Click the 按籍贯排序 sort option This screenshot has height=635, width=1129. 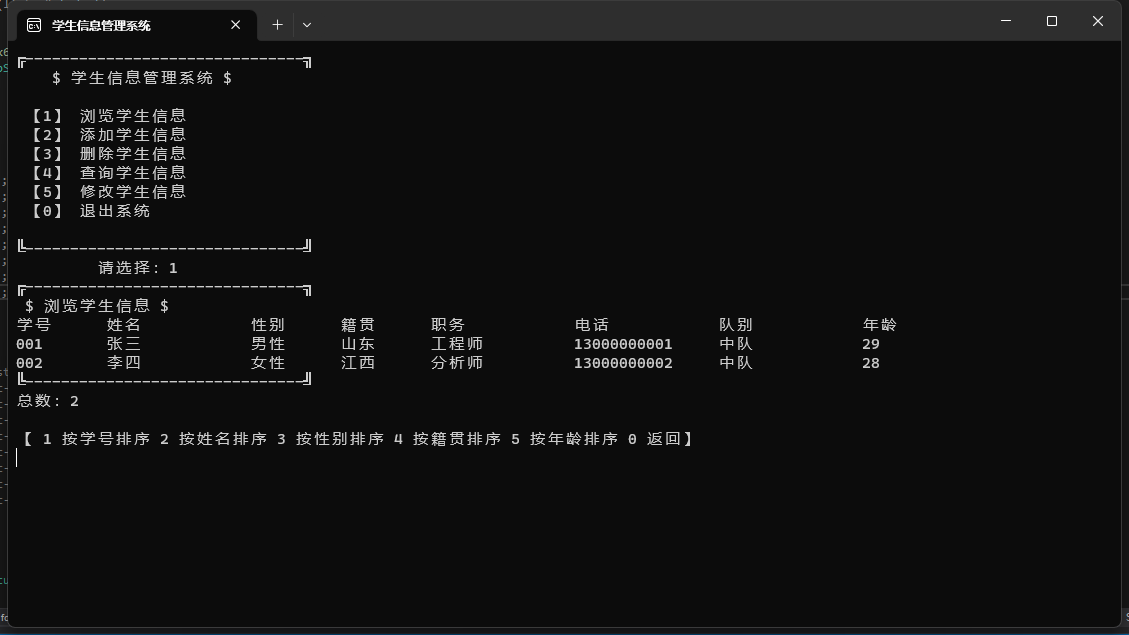point(458,438)
